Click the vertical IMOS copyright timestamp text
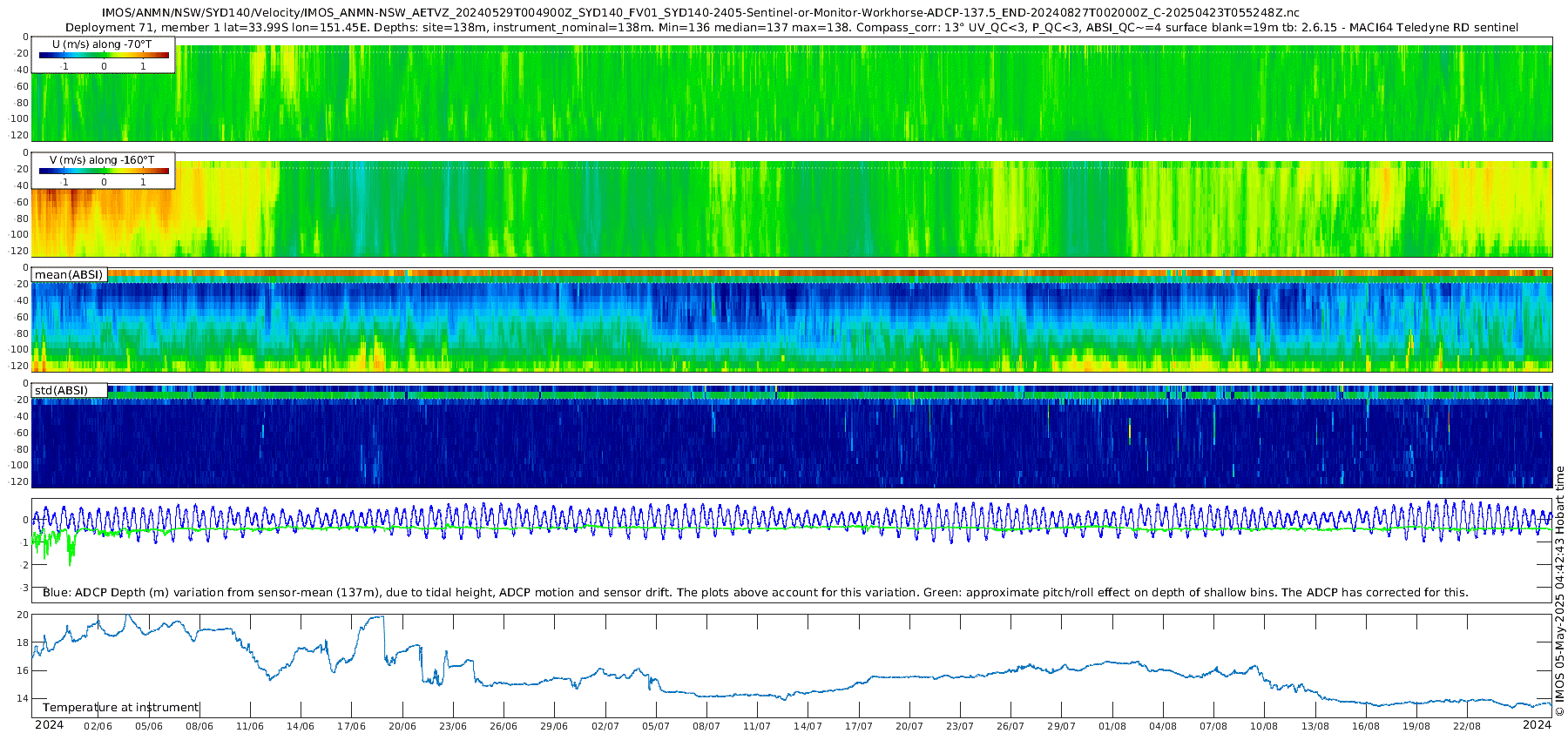This screenshot has width=1568, height=740. 1559,592
